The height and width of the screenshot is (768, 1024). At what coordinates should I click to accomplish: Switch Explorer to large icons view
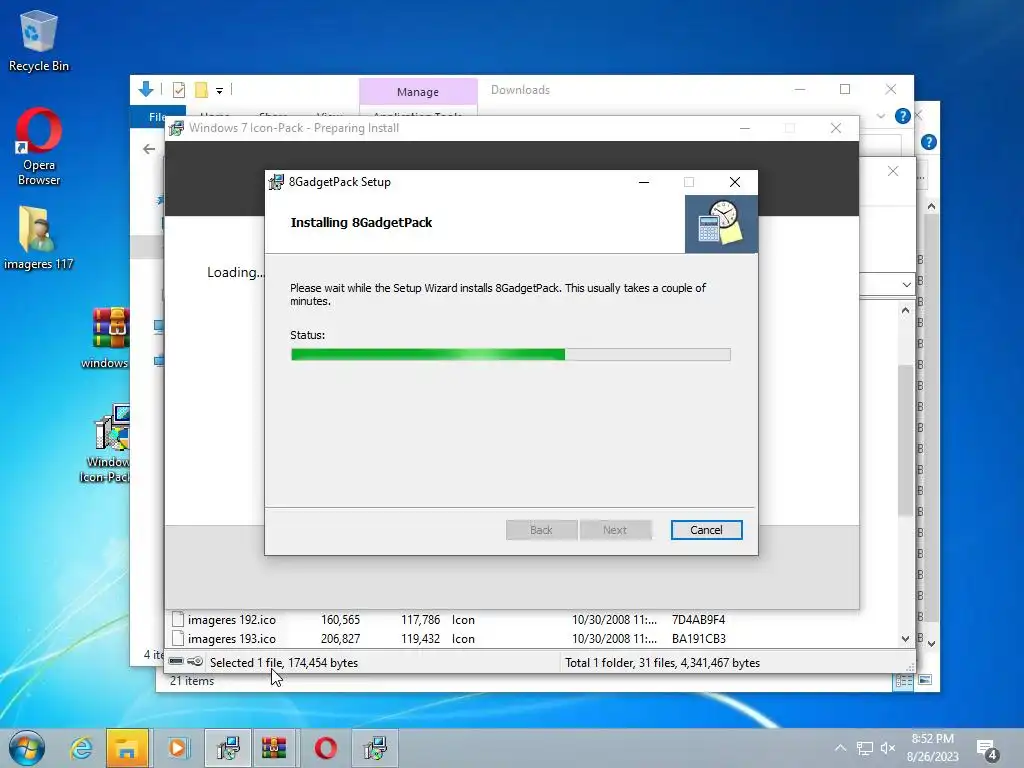tap(925, 680)
